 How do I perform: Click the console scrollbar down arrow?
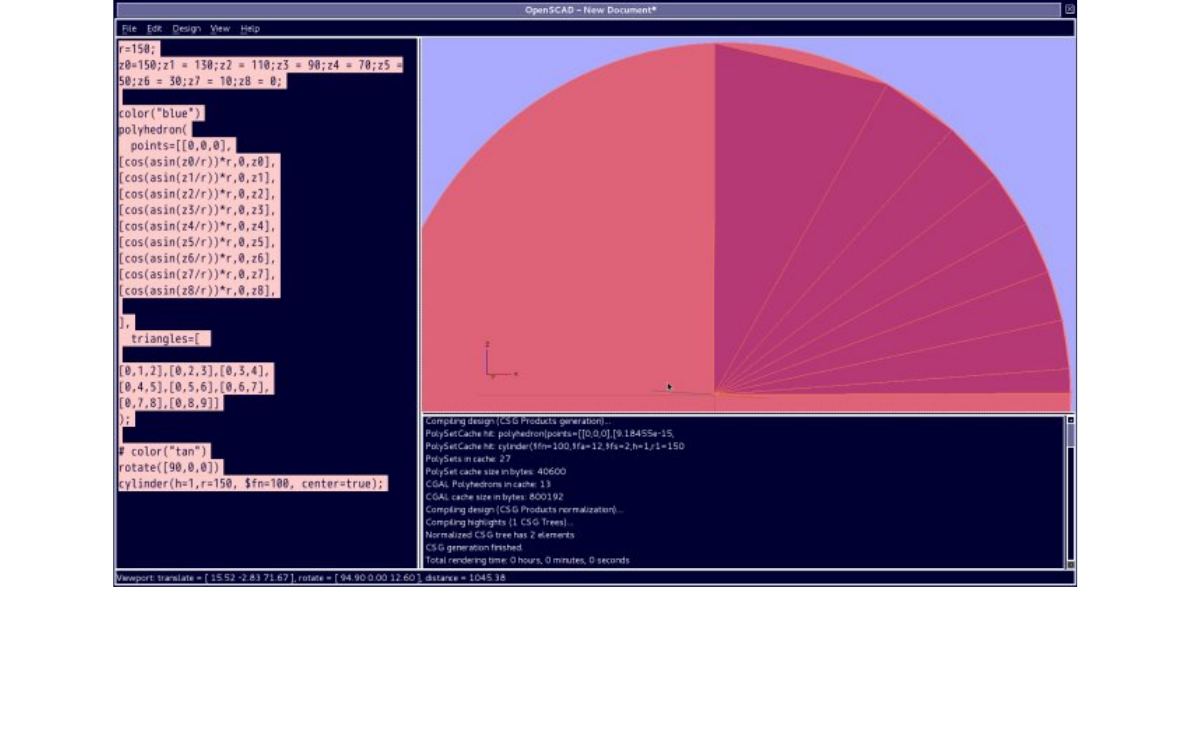pos(1071,565)
